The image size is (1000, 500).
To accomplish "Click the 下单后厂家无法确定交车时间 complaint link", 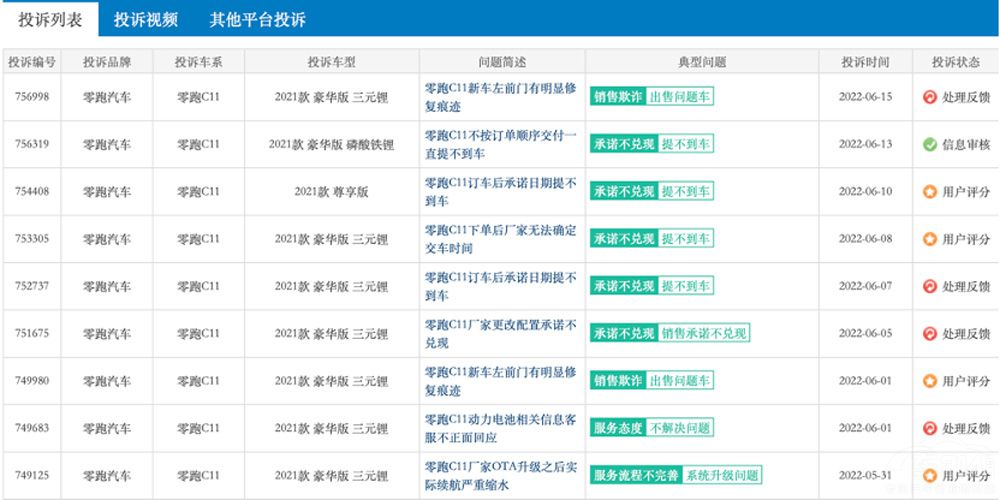I will click(x=500, y=239).
